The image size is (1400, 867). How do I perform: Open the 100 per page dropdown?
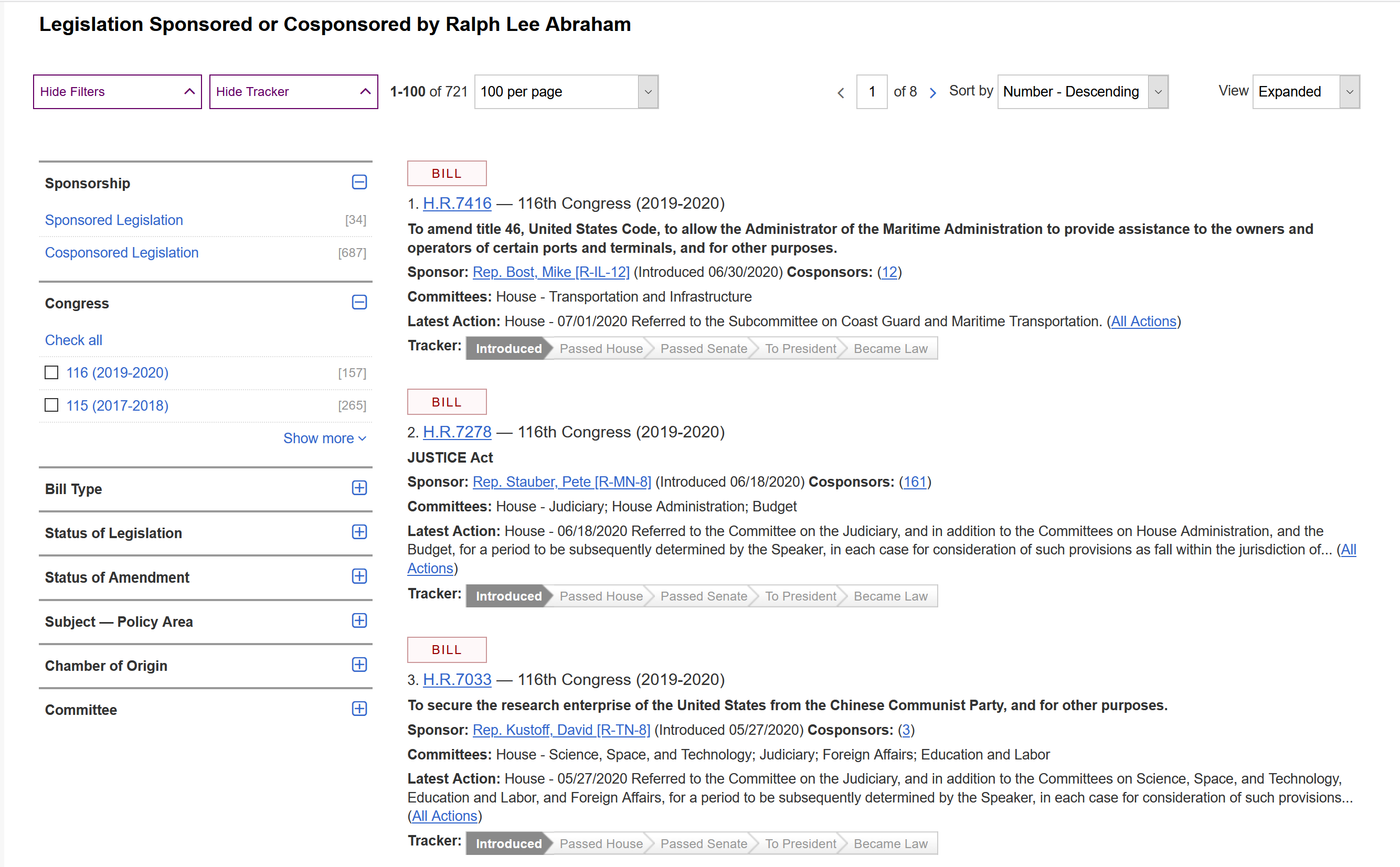(566, 92)
